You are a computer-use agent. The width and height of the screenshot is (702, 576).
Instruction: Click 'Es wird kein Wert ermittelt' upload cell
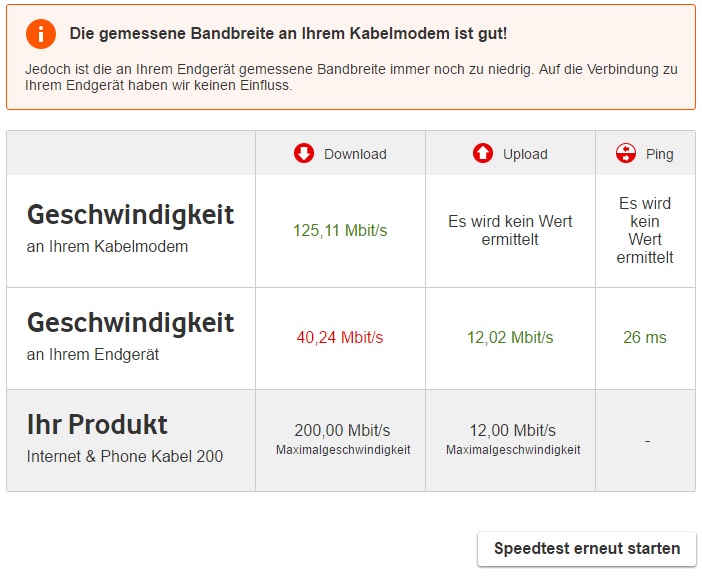tap(510, 230)
